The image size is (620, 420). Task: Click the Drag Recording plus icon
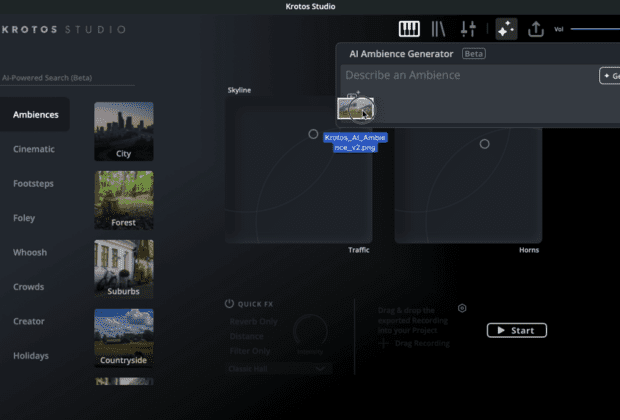(x=383, y=343)
